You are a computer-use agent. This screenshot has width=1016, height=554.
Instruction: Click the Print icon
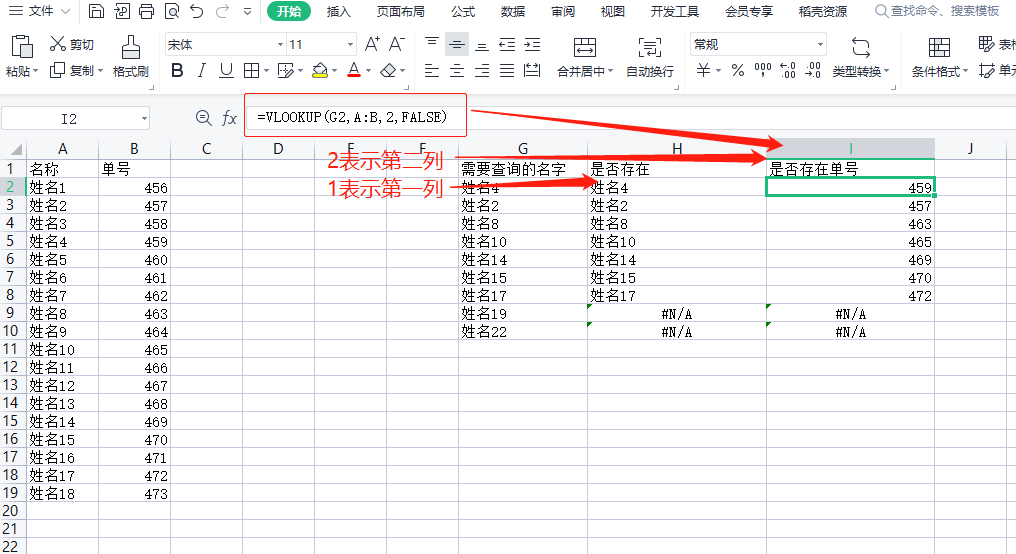(146, 12)
